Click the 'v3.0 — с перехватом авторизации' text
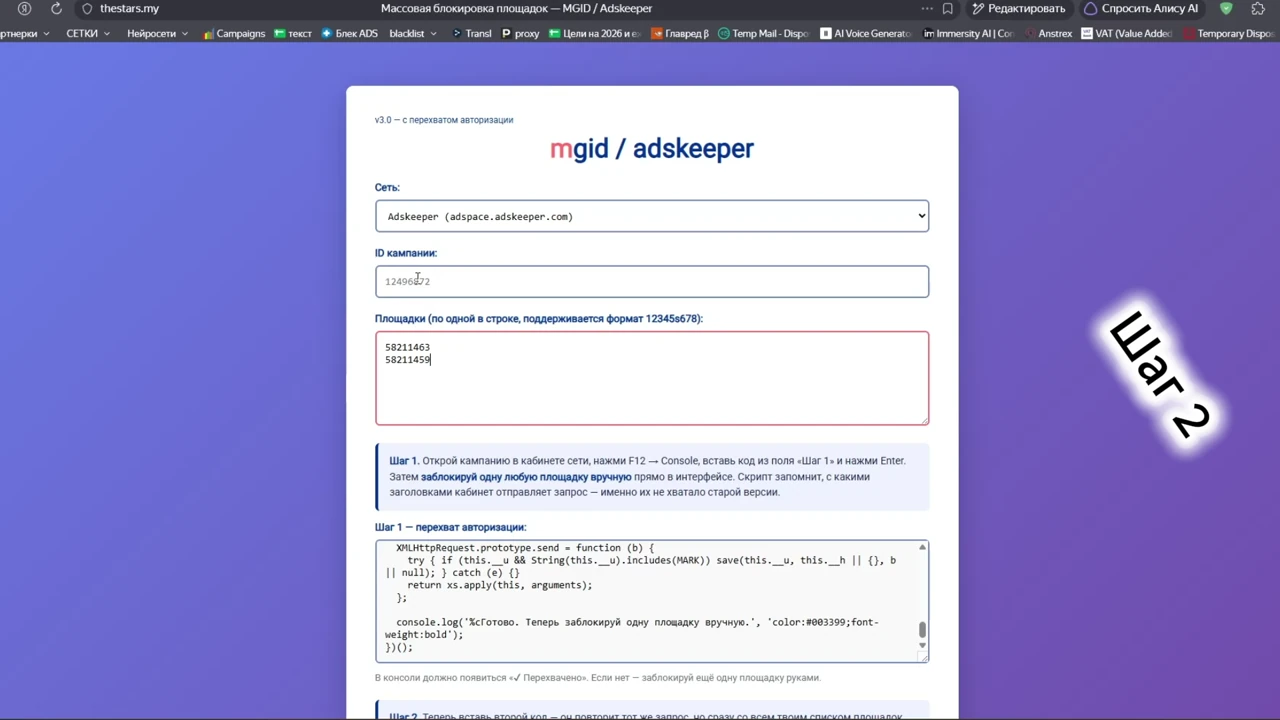This screenshot has height=720, width=1280. click(x=444, y=120)
